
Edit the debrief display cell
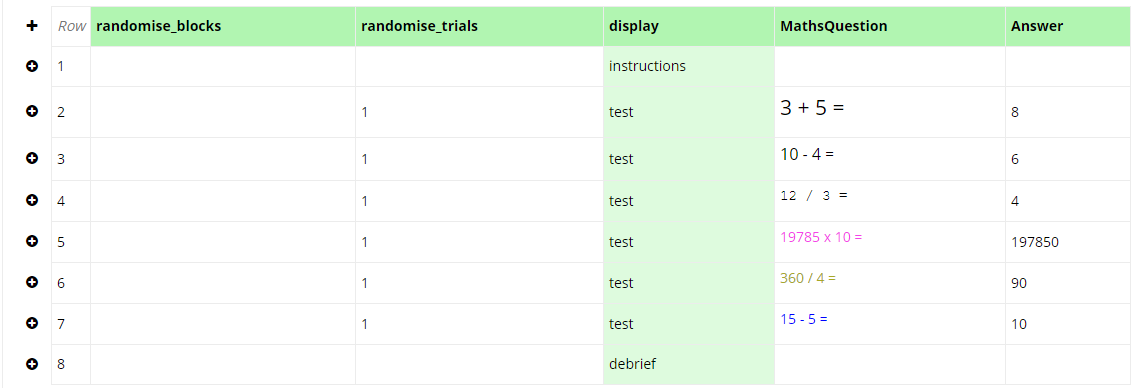(689, 364)
